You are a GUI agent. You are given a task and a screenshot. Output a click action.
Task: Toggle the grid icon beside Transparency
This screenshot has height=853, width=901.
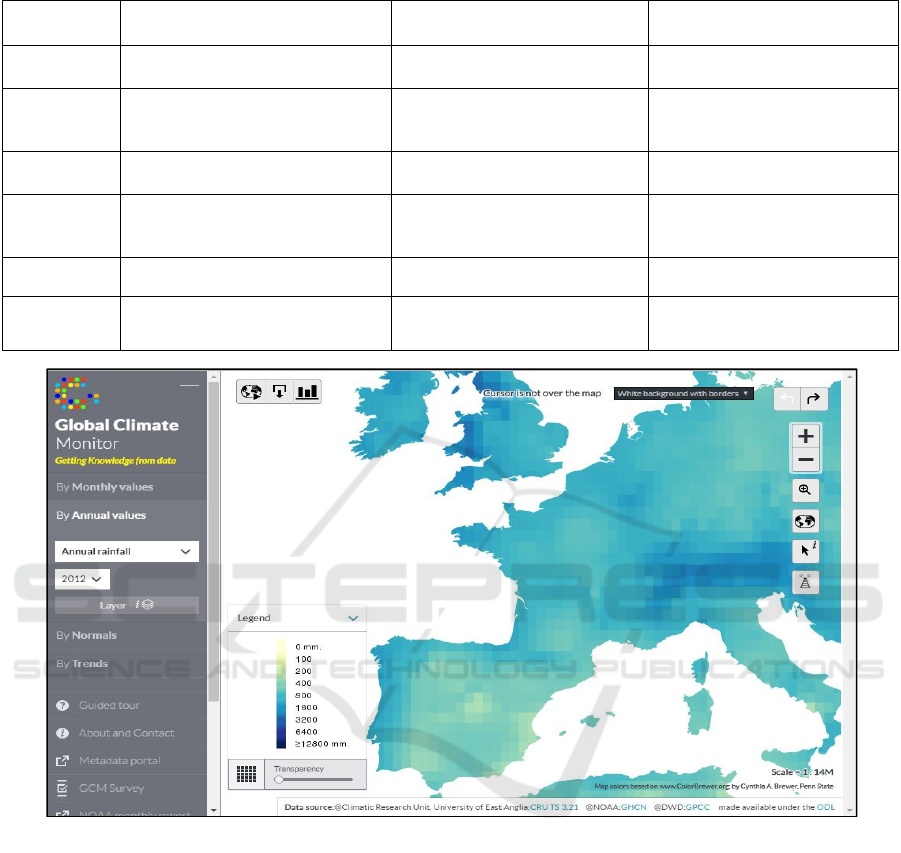coord(244,773)
